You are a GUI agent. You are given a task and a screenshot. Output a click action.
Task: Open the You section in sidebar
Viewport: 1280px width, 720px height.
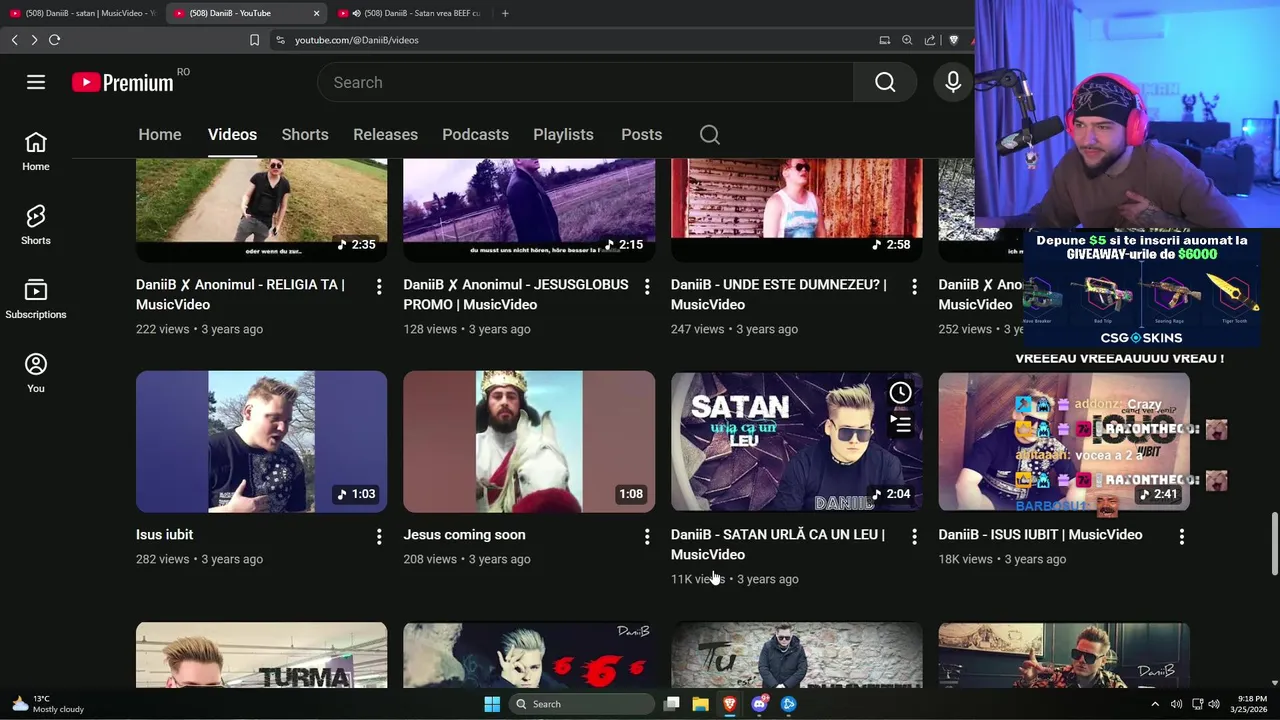click(36, 374)
